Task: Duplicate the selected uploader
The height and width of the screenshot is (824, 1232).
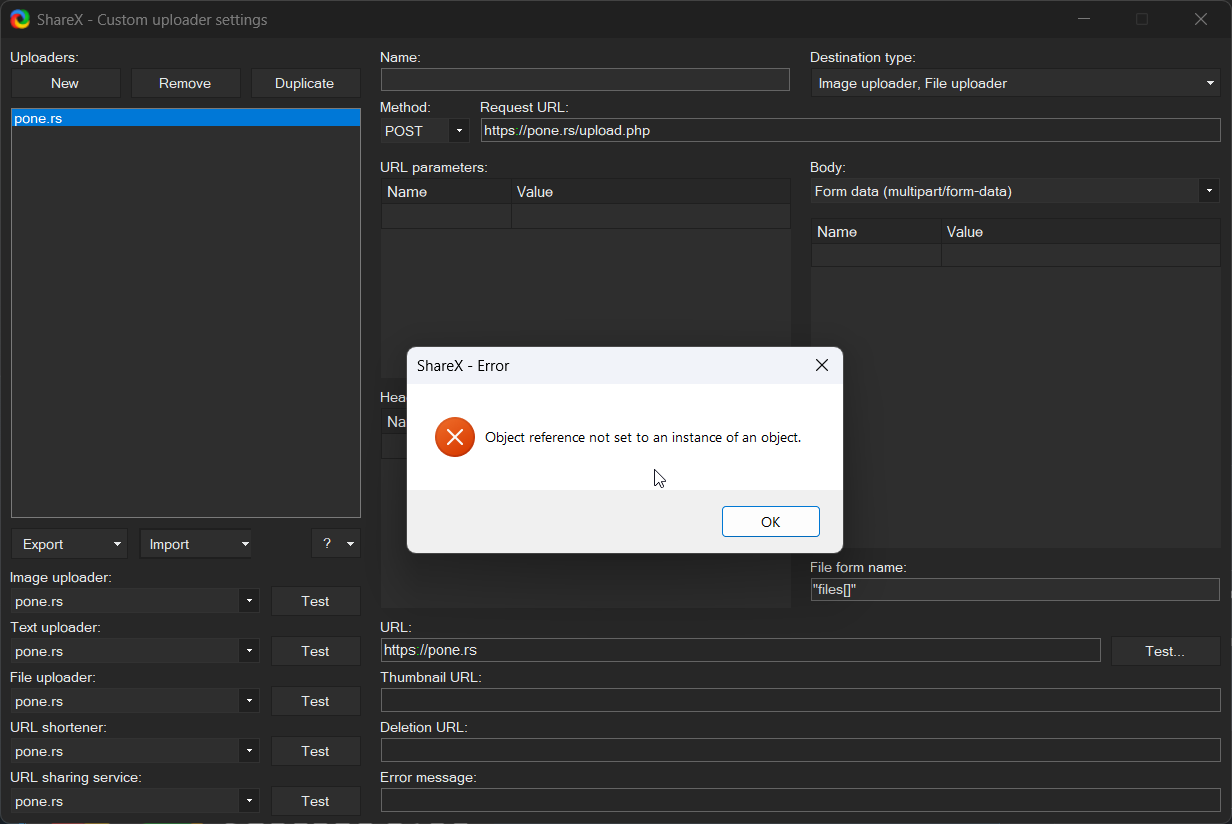Action: 305,83
